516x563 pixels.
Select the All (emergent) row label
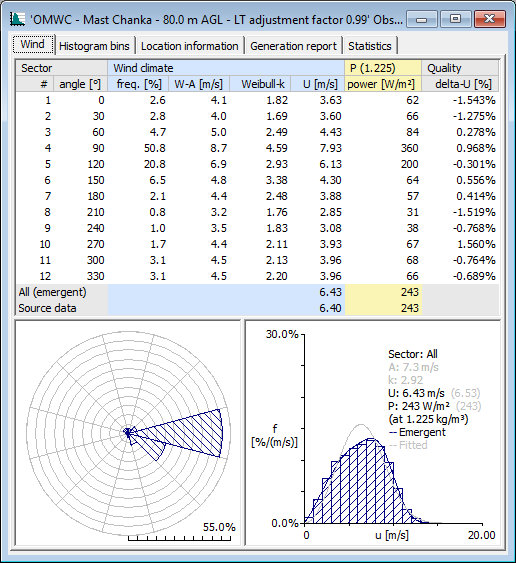pyautogui.click(x=52, y=292)
